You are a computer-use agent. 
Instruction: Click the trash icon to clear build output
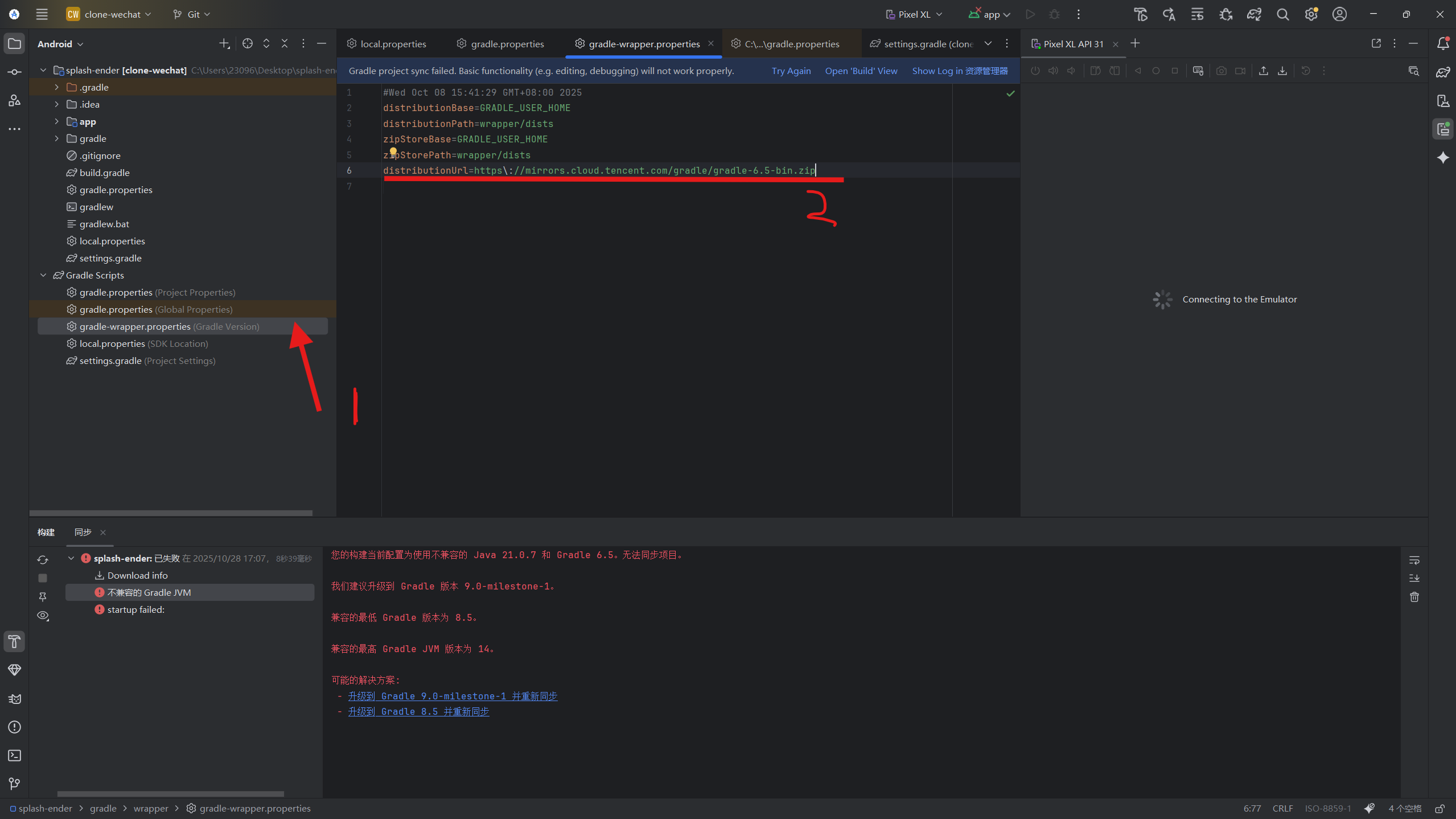point(1414,597)
